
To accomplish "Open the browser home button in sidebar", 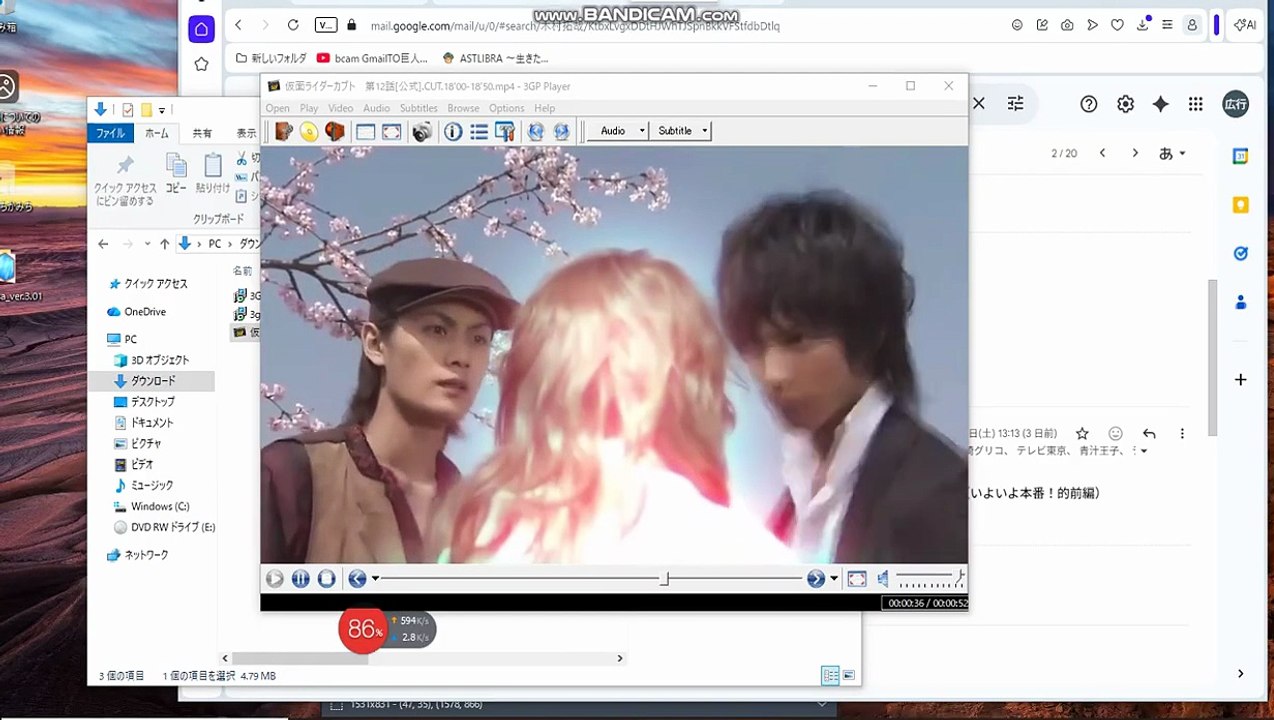I will [201, 29].
